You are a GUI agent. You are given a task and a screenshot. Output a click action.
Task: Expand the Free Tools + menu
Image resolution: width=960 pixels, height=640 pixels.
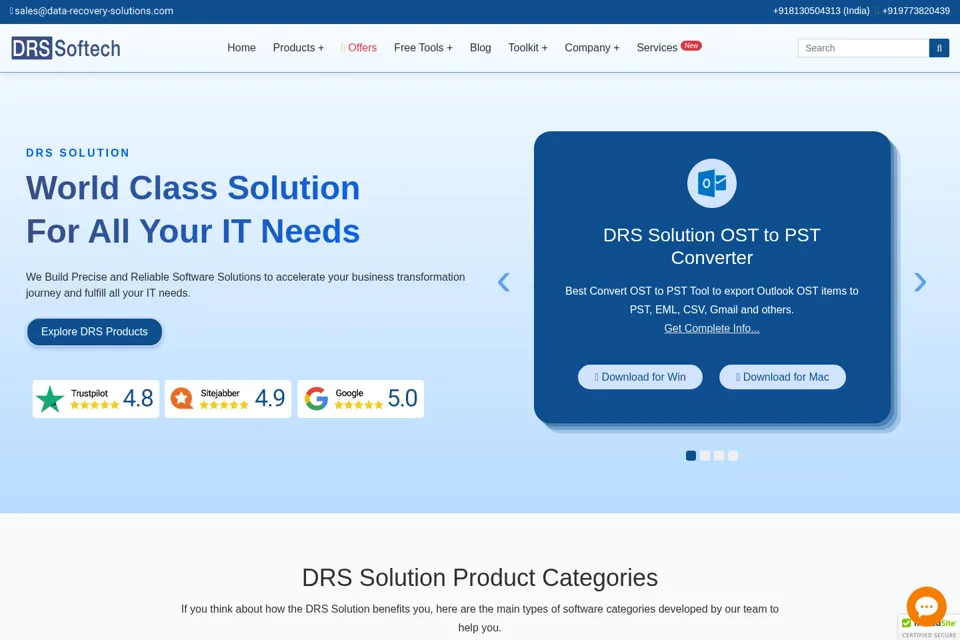(423, 48)
